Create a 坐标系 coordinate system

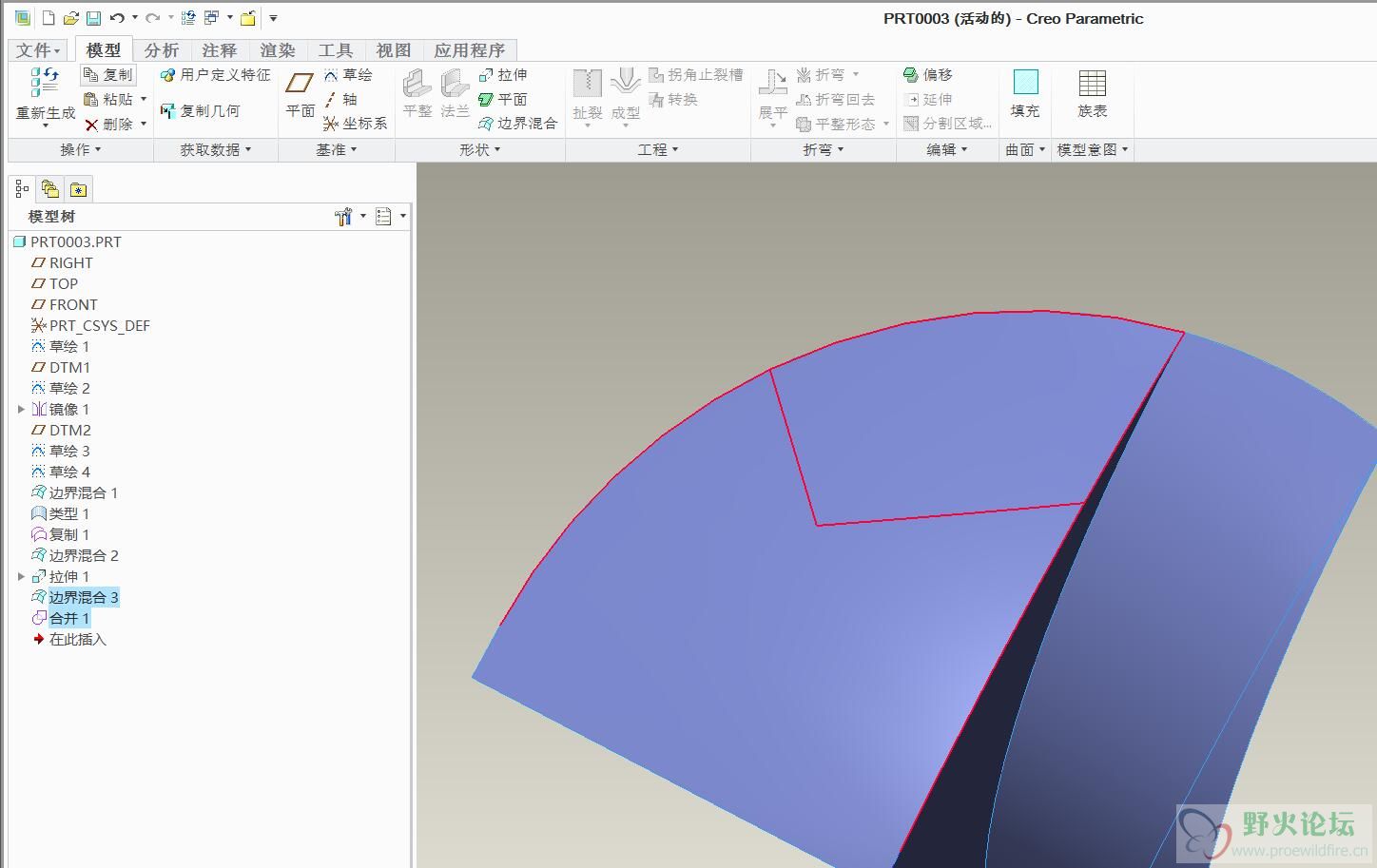(355, 124)
